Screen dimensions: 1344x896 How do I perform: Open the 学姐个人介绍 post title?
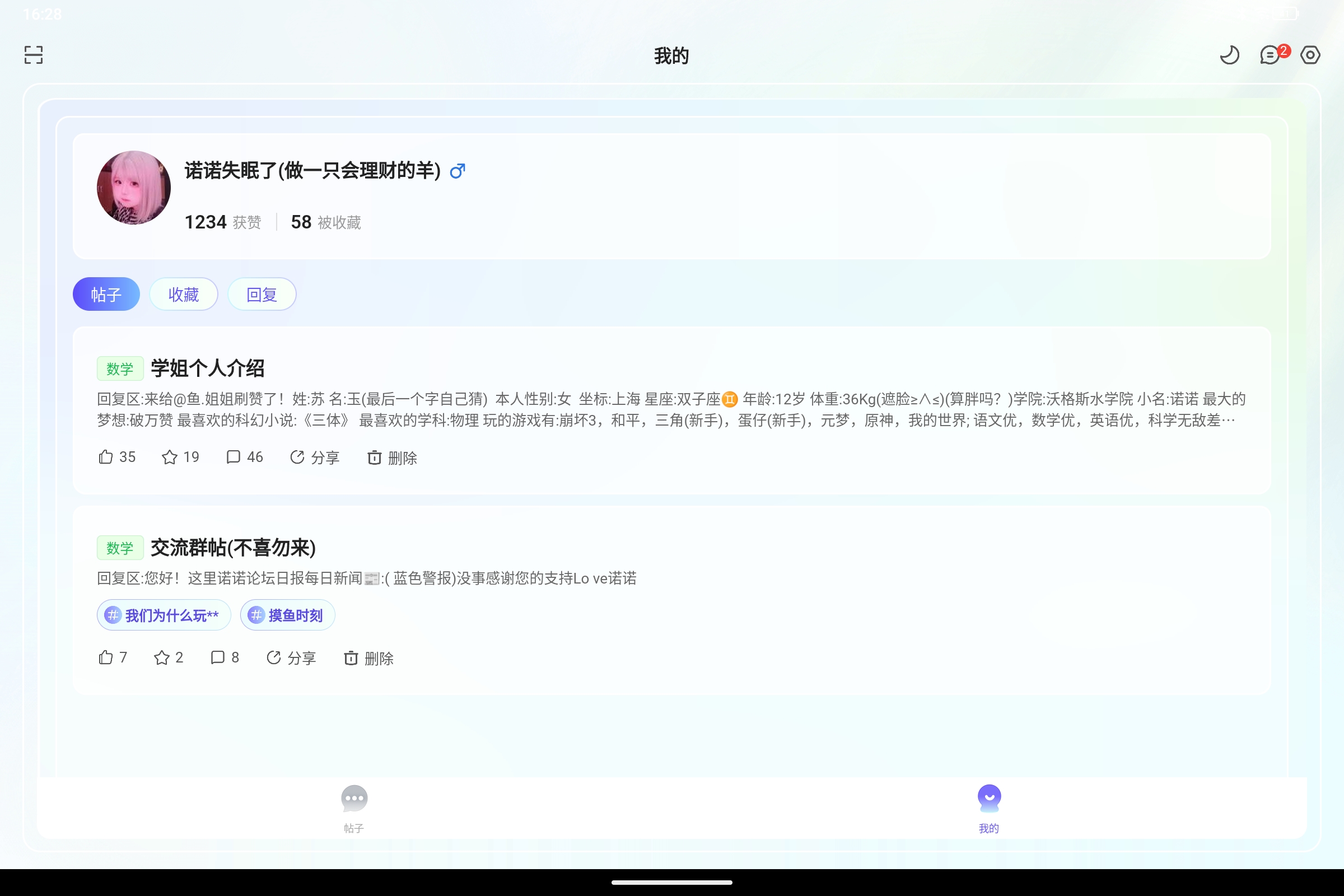pos(207,368)
